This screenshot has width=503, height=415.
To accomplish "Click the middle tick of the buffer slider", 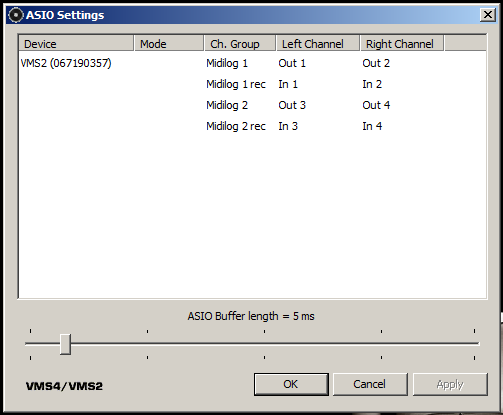I will (x=264, y=331).
